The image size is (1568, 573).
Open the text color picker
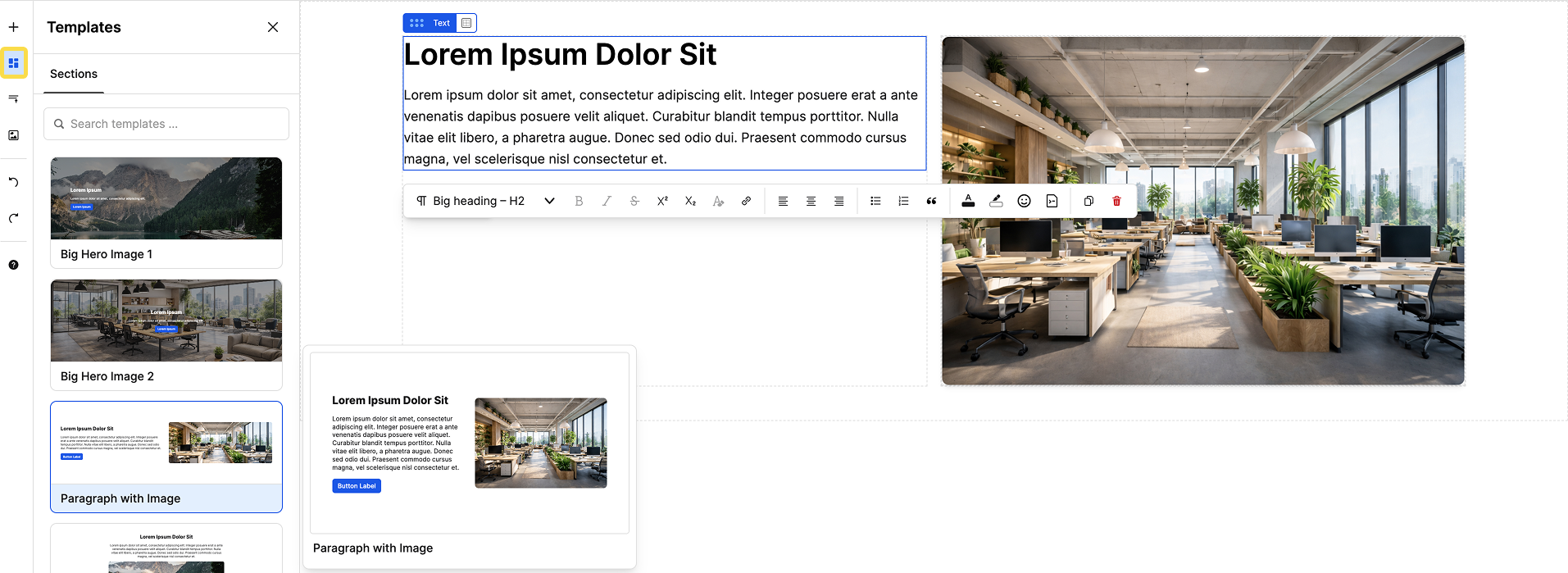pos(968,201)
